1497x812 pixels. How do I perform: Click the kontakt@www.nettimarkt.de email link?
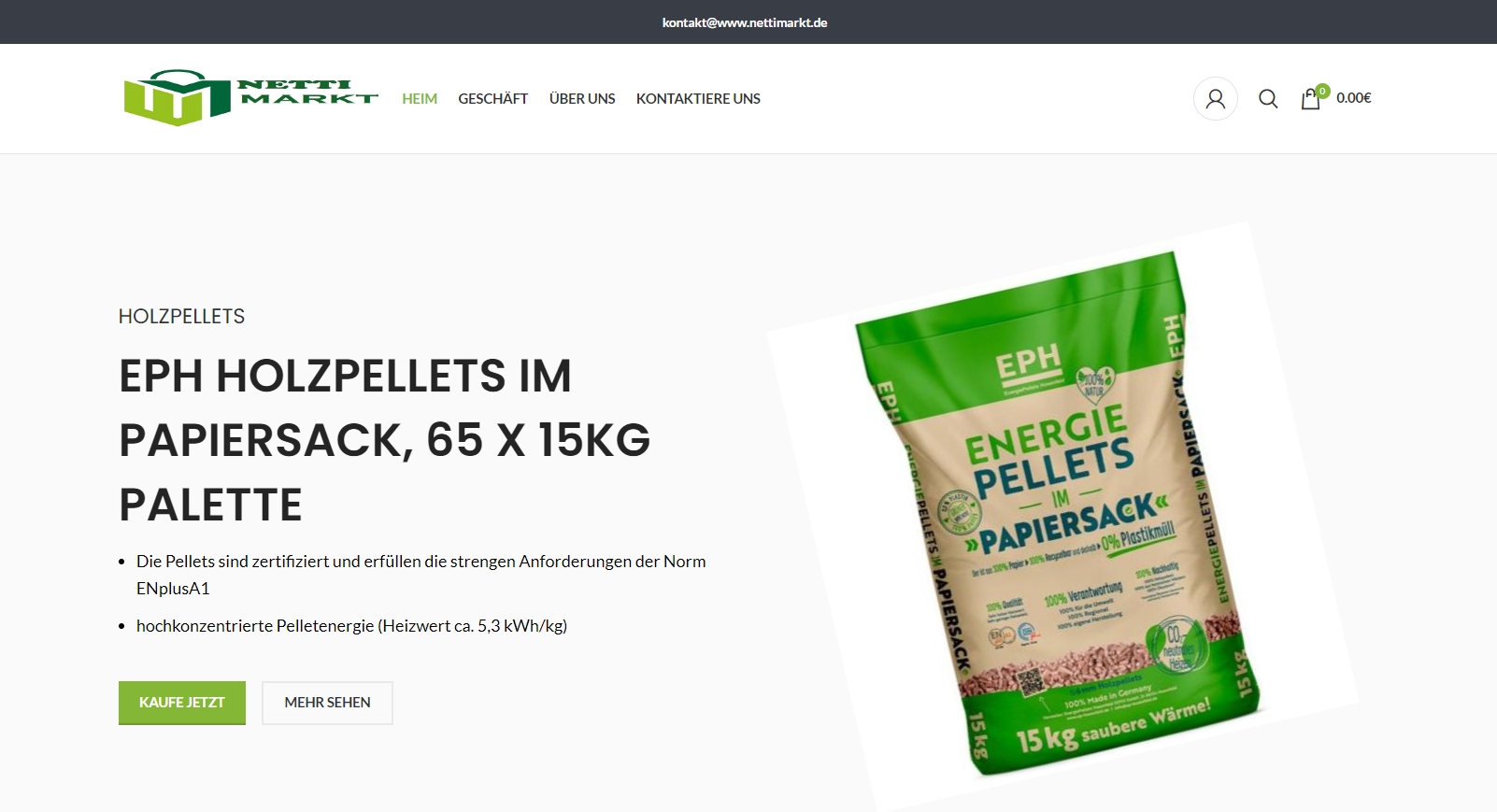tap(745, 22)
